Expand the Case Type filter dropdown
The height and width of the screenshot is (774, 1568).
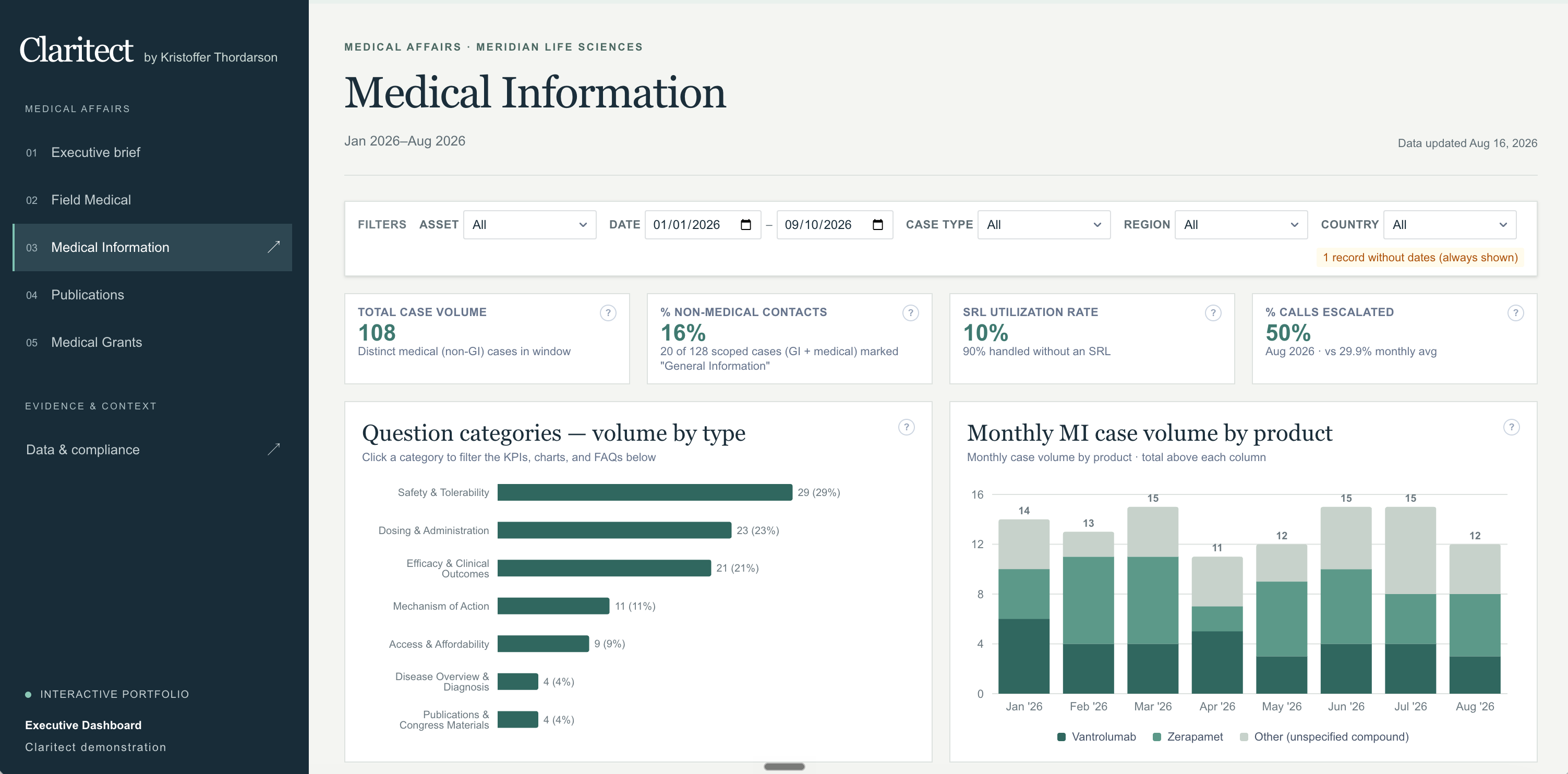(1044, 224)
